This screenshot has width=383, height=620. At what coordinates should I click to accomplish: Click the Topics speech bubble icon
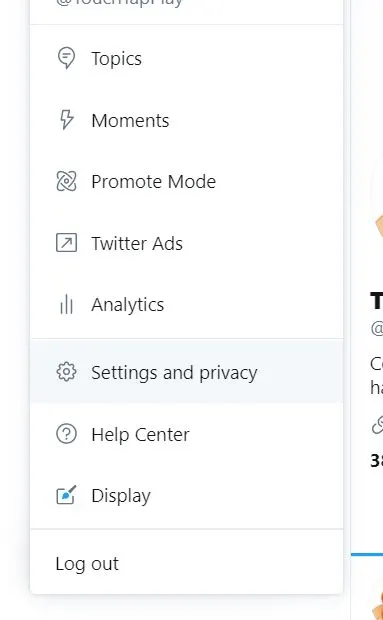66,58
